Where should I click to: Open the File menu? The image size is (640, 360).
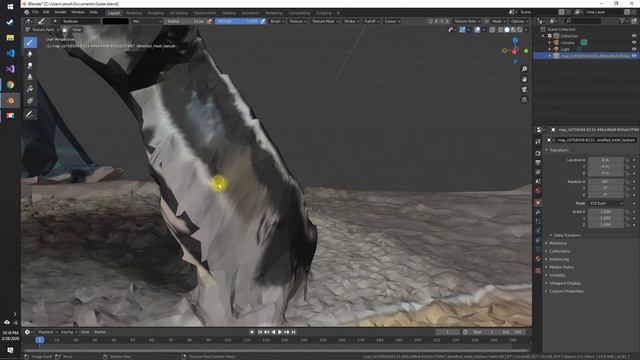pos(35,12)
